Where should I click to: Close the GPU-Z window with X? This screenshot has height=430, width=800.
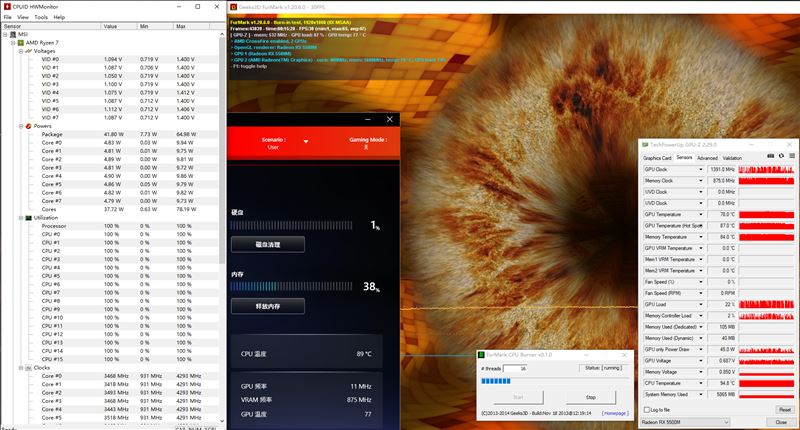pyautogui.click(x=790, y=145)
